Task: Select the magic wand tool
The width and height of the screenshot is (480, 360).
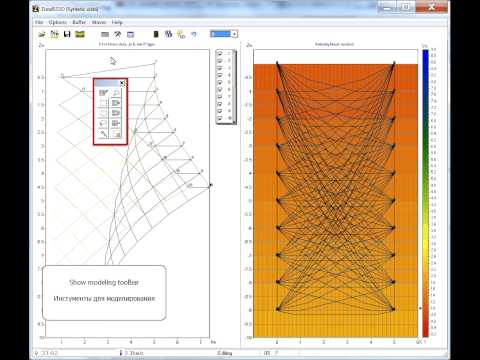Action: (103, 134)
